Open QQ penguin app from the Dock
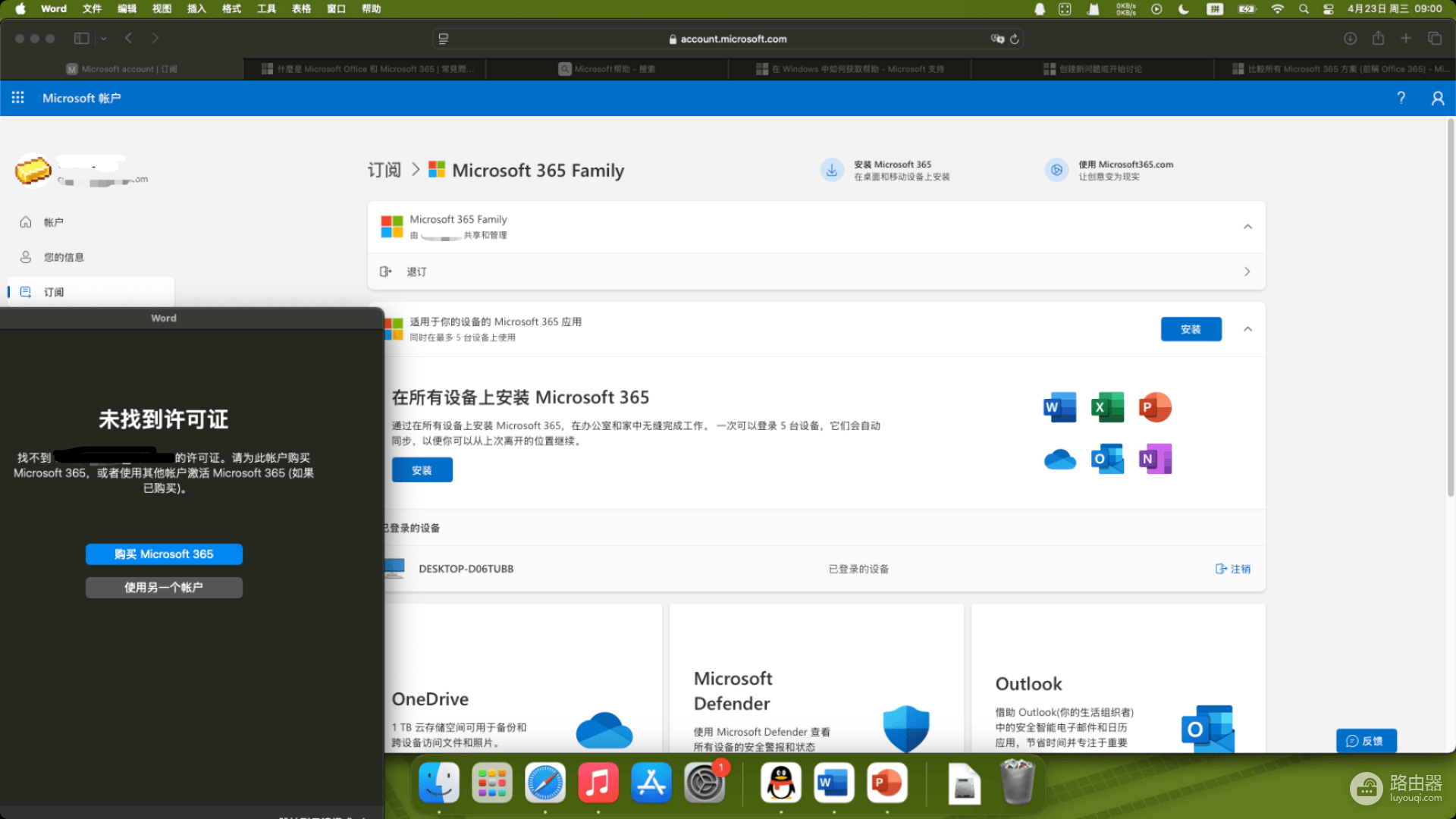 (x=781, y=783)
